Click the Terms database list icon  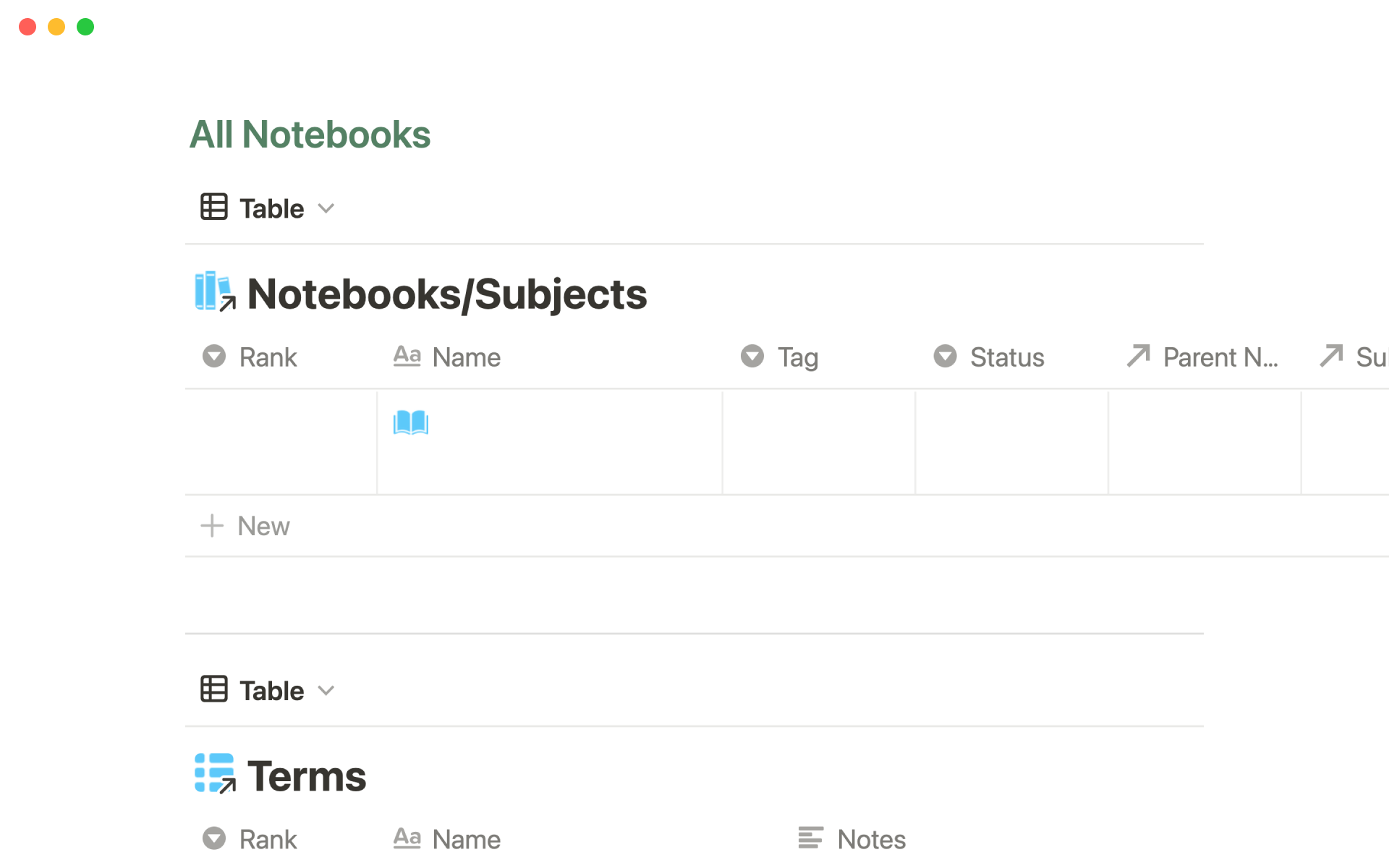pos(214,773)
